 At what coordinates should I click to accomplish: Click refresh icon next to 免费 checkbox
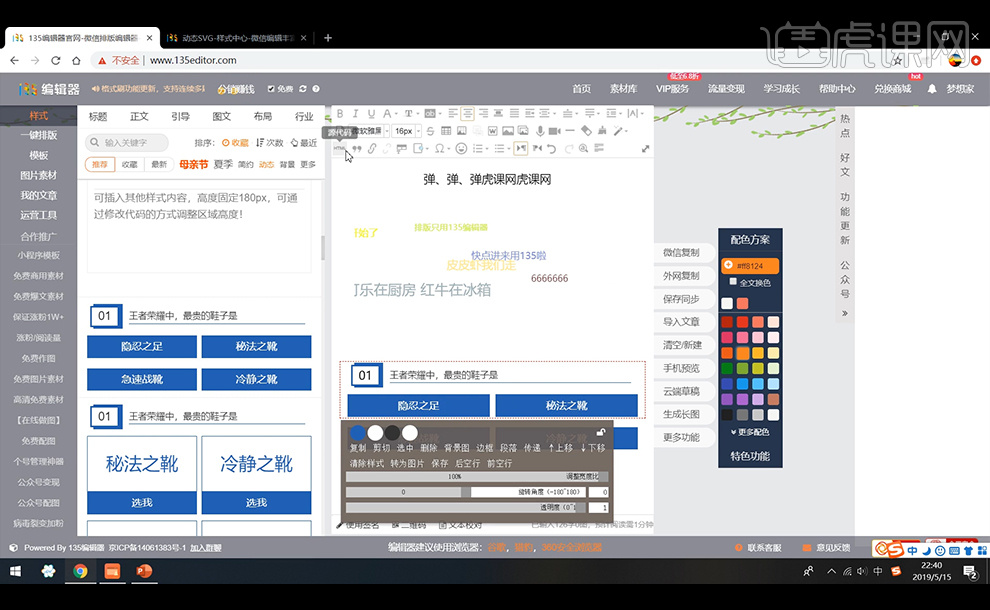point(303,89)
